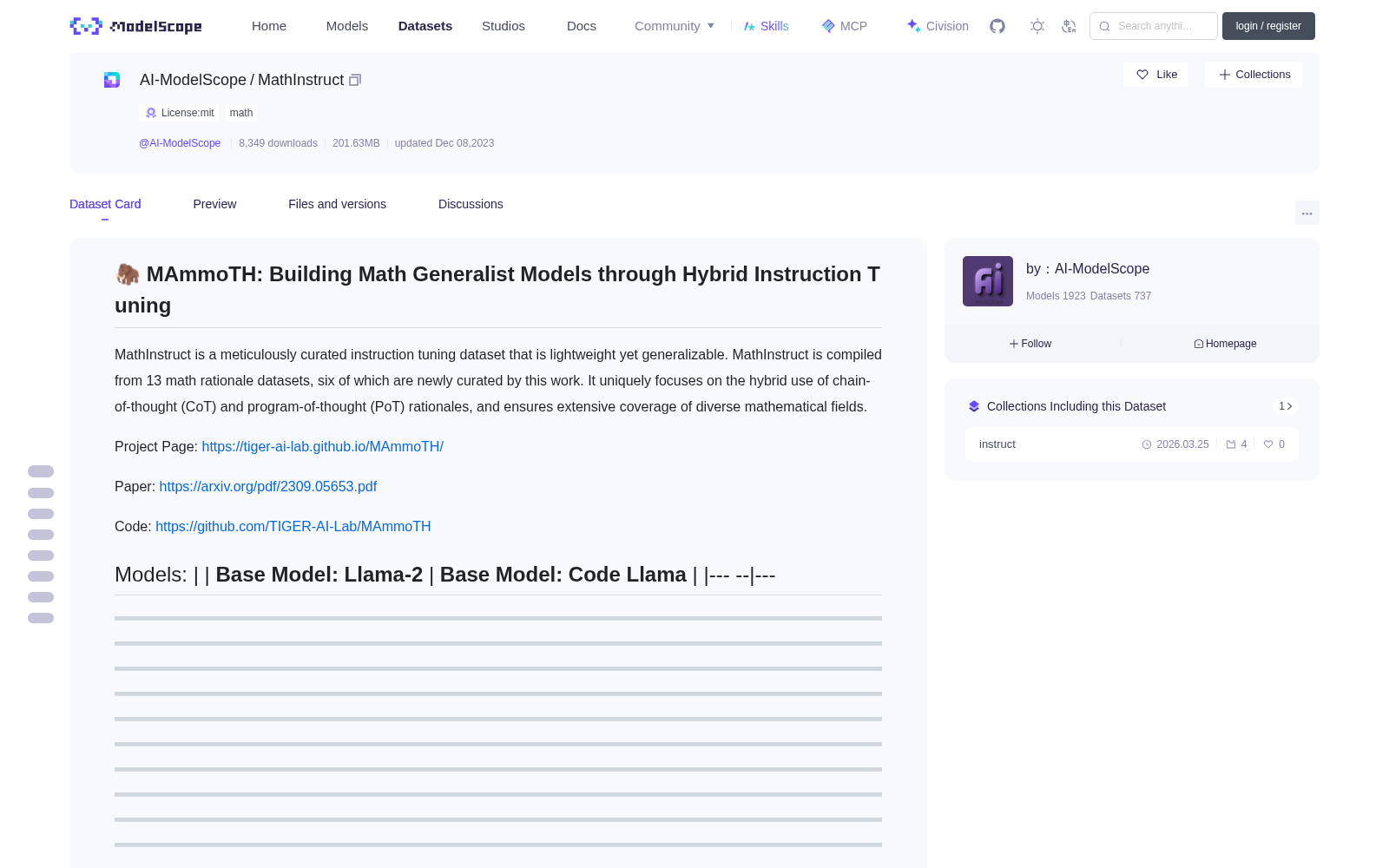Click AI-ModelScope organization avatar

[988, 281]
